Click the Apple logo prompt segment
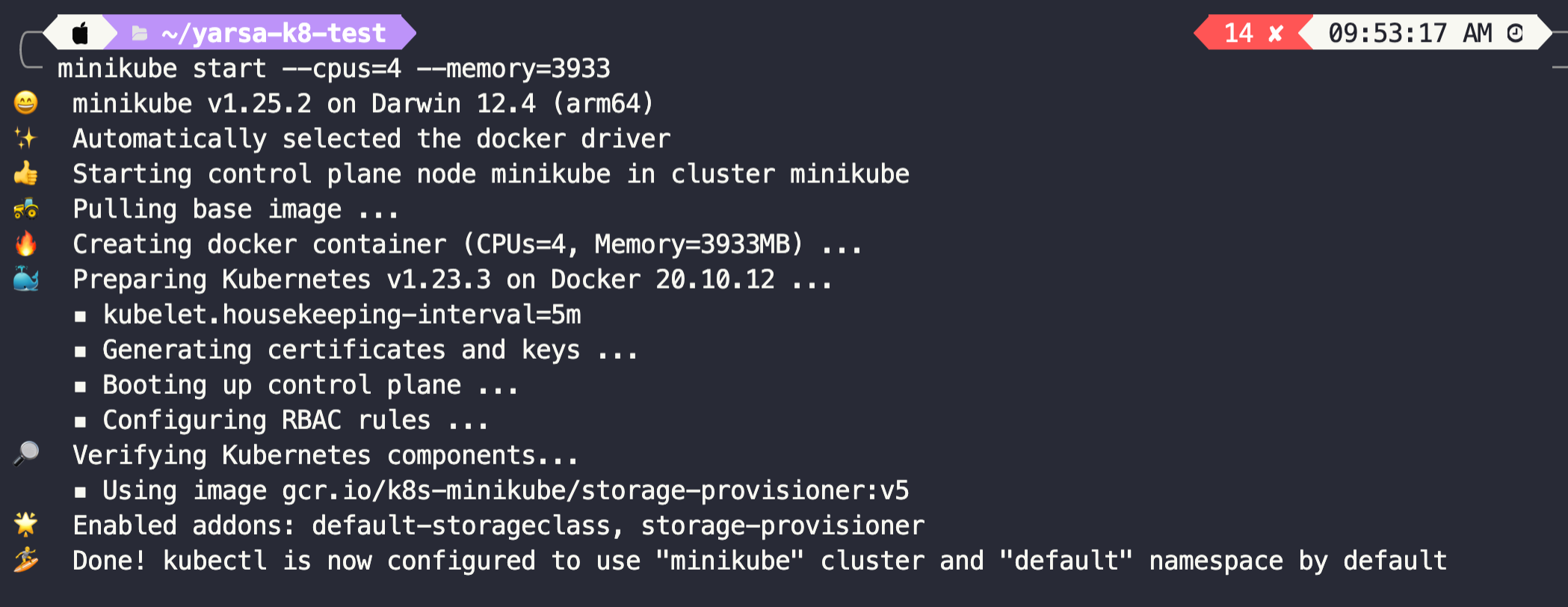The image size is (1568, 607). tap(80, 33)
